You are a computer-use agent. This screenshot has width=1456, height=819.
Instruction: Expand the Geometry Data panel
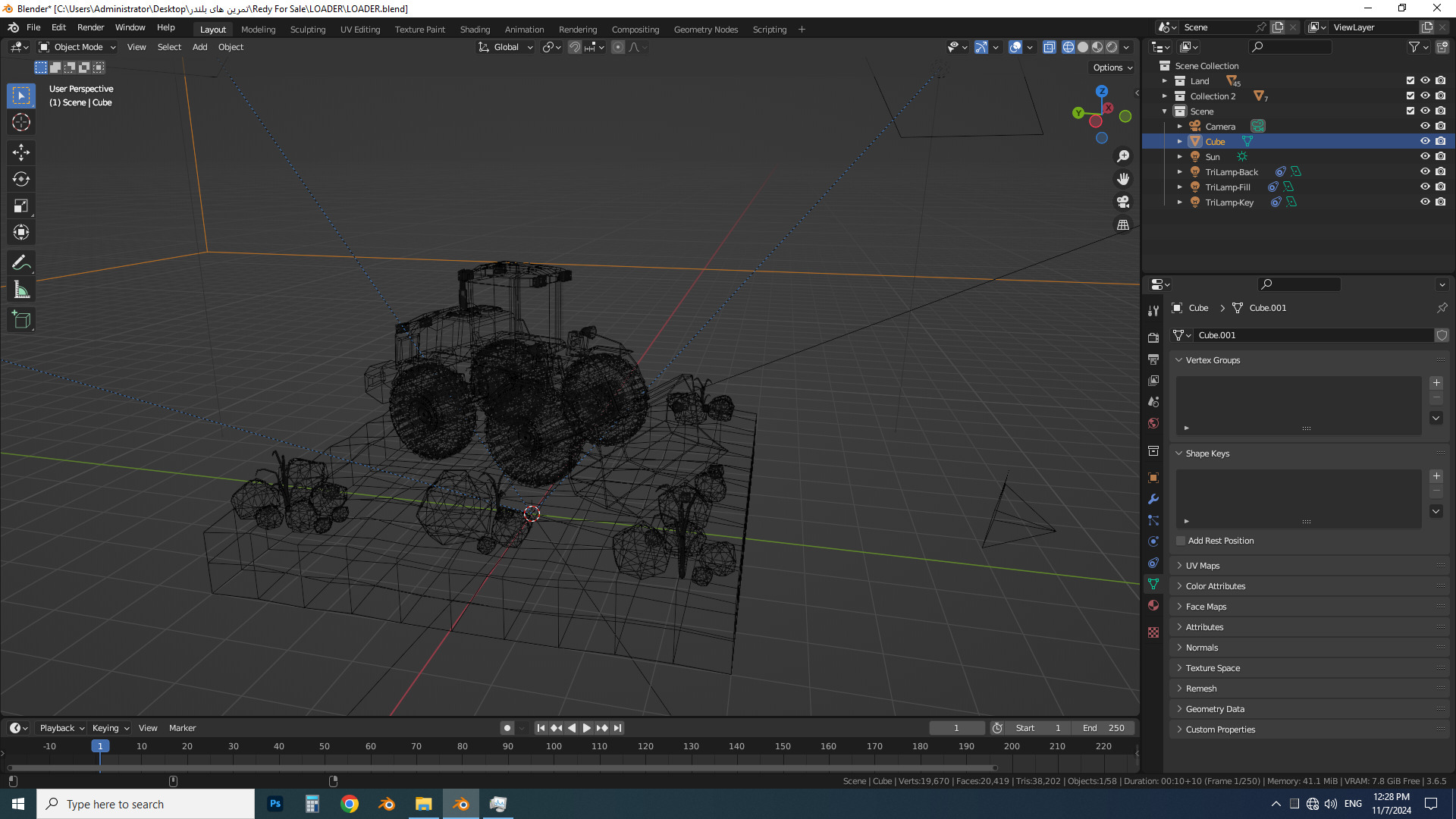[1309, 709]
